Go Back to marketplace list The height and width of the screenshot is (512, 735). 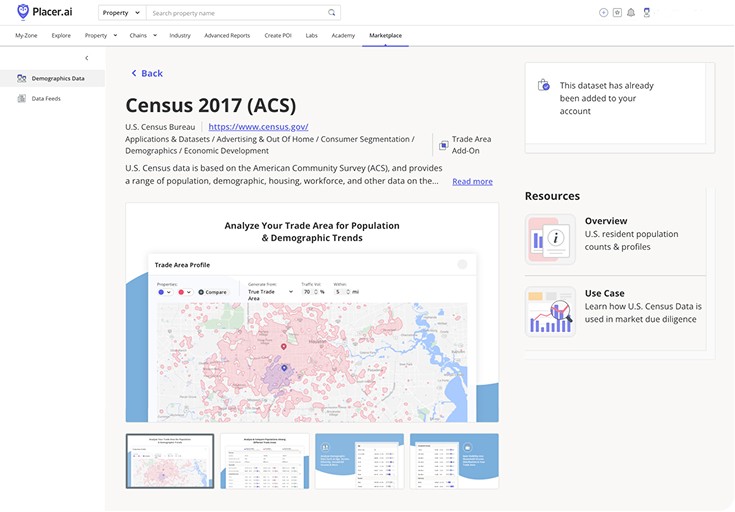147,73
